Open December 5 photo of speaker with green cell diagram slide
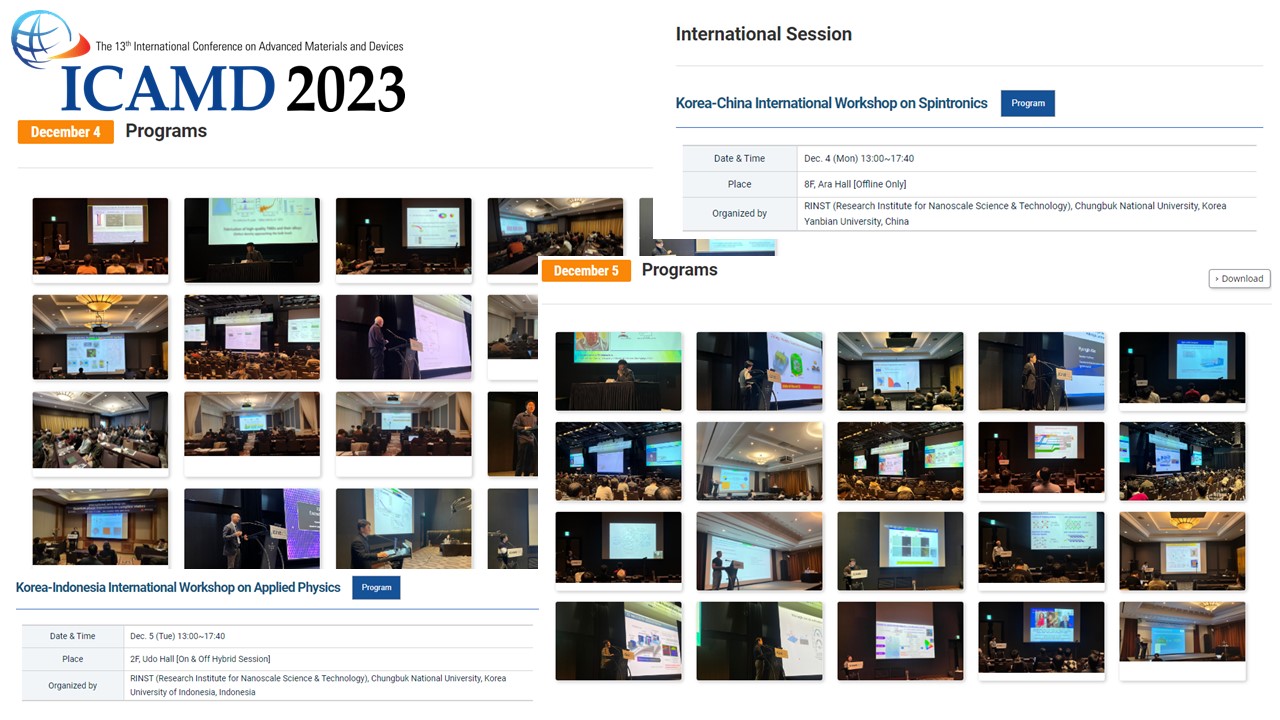Viewport: 1280px width, 720px height. pos(759,370)
